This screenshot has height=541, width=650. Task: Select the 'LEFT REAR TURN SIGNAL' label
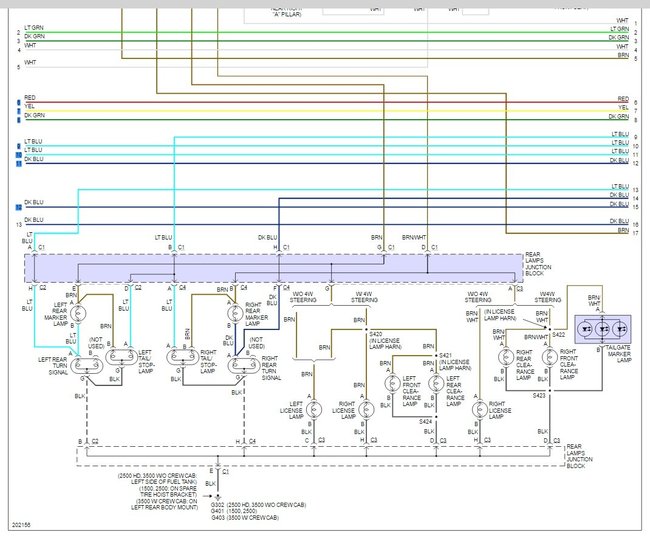pyautogui.click(x=53, y=366)
